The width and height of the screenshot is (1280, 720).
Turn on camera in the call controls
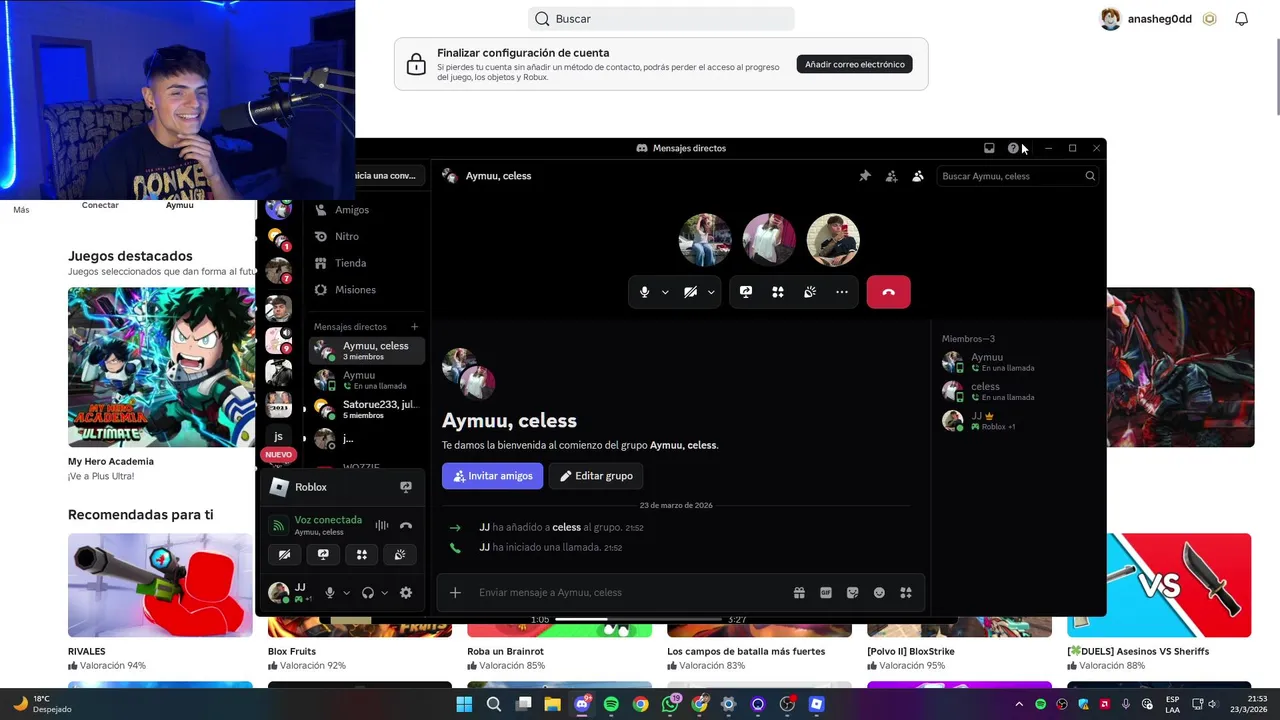tap(690, 292)
